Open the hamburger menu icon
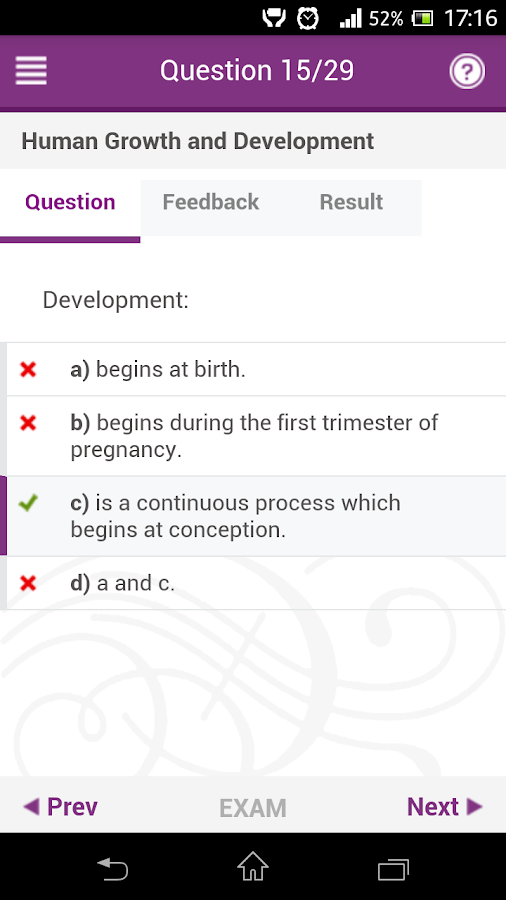 tap(31, 71)
